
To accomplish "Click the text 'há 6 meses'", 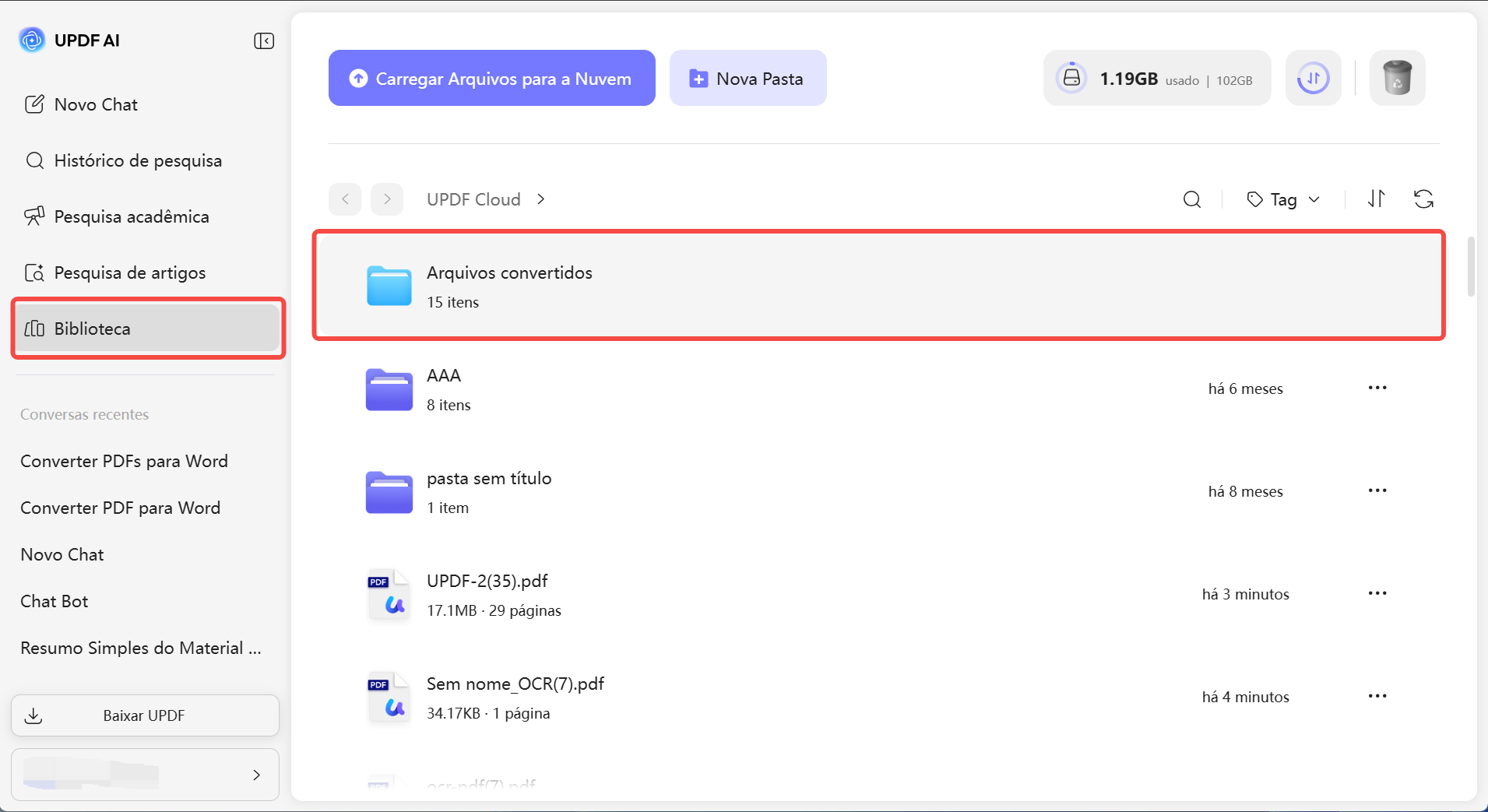I will pos(1245,388).
